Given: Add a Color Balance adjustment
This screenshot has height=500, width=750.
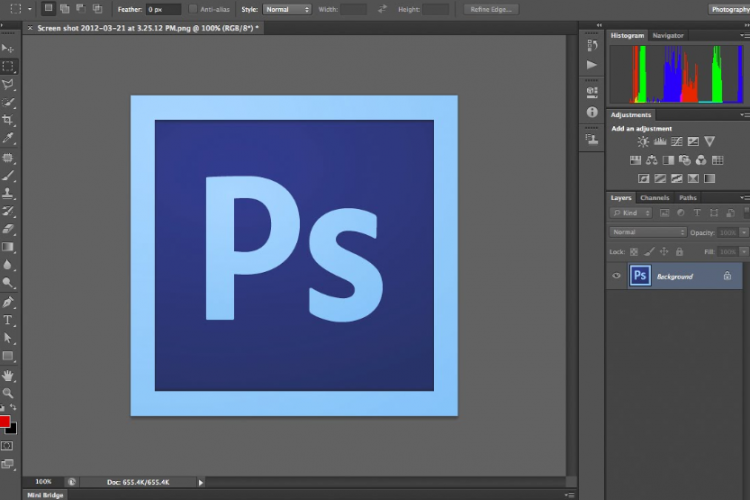Looking at the screenshot, I should (651, 160).
